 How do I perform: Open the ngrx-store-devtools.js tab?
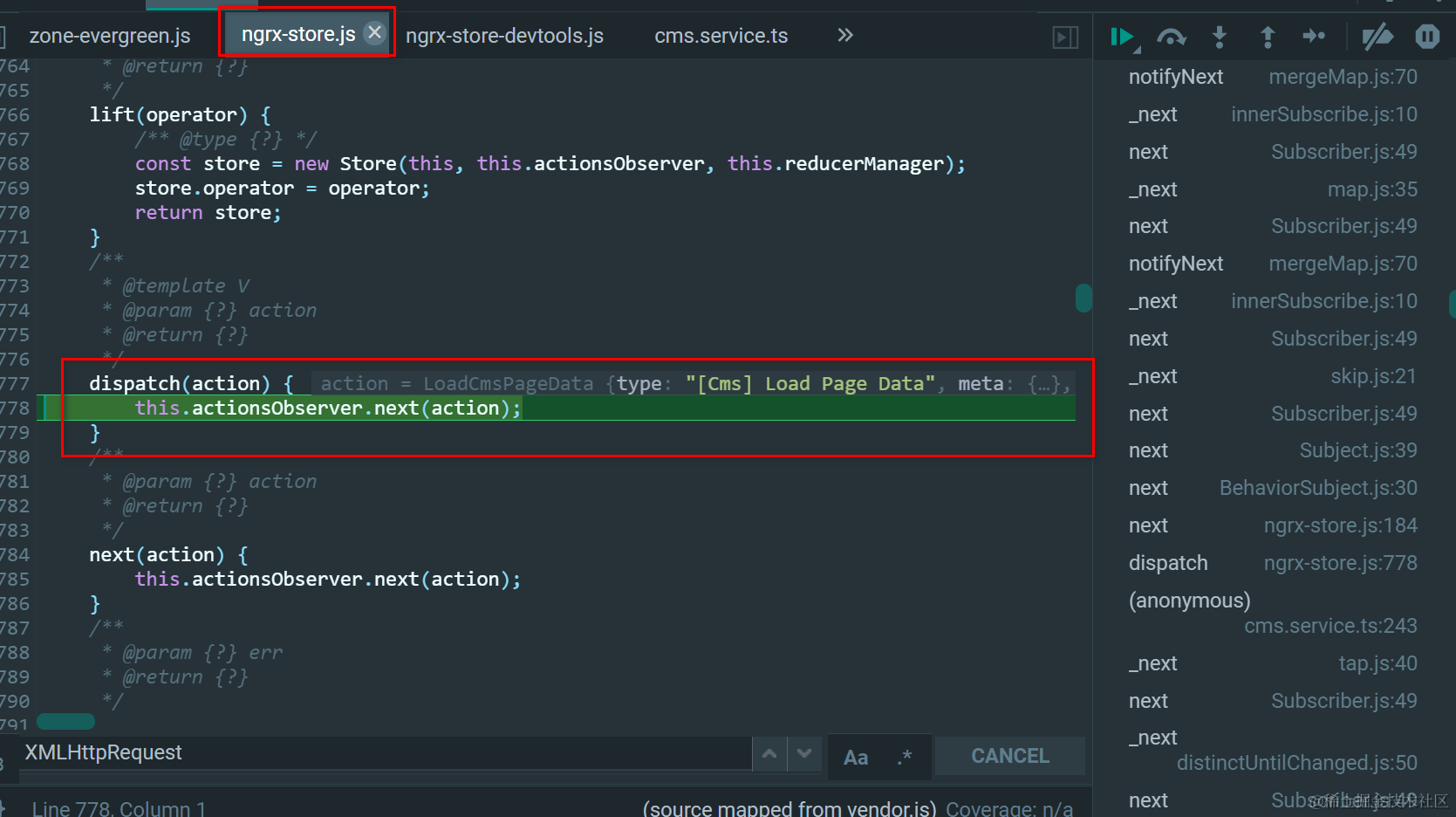pyautogui.click(x=504, y=36)
